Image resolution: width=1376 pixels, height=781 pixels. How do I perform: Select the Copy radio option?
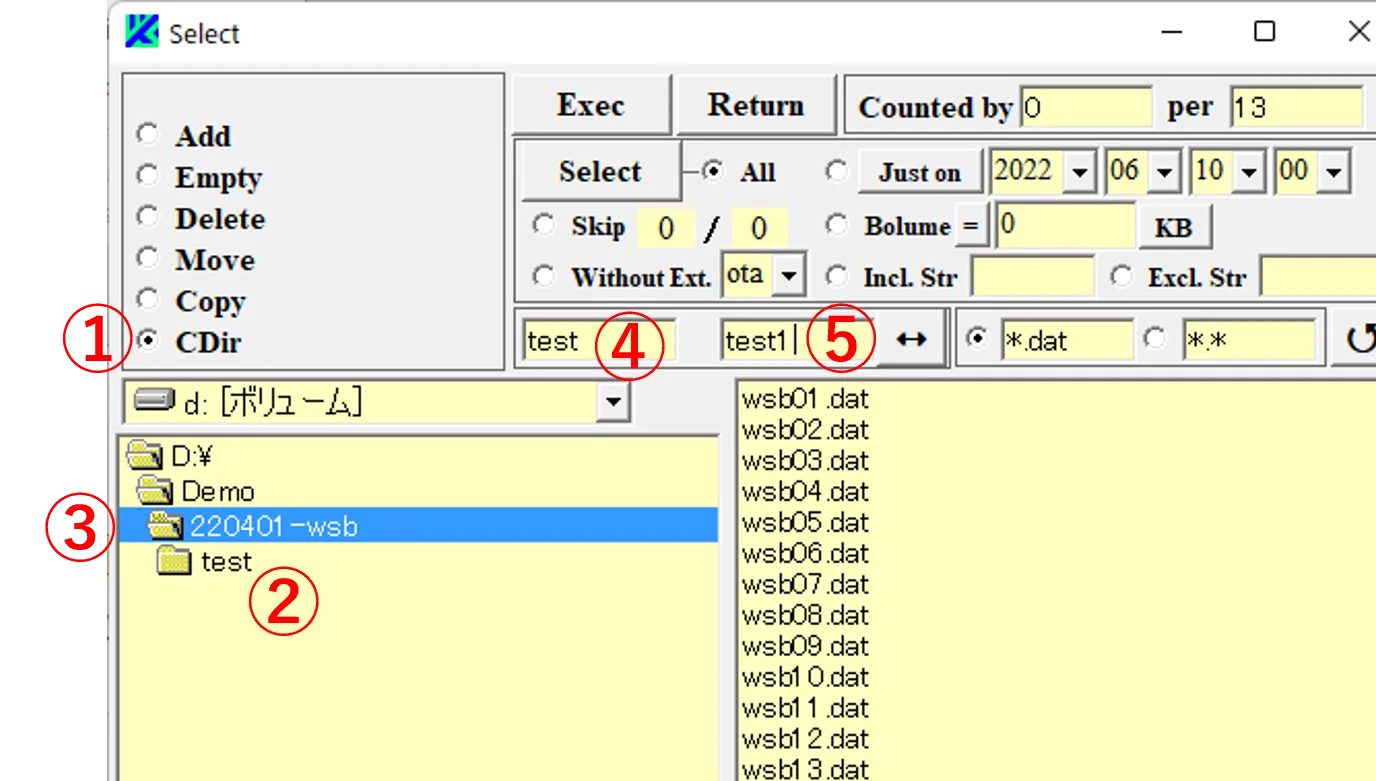pyautogui.click(x=148, y=298)
